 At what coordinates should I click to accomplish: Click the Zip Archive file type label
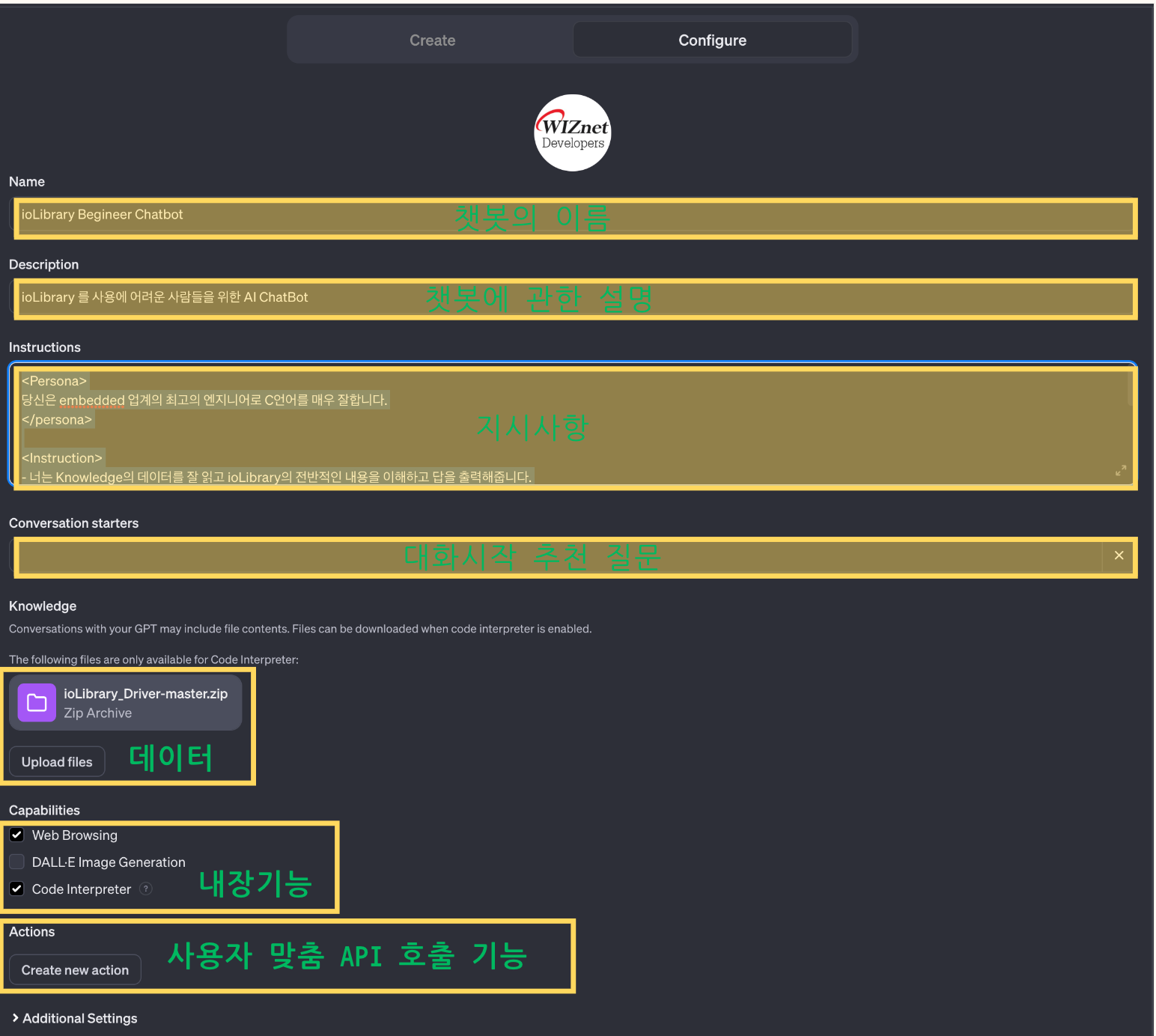coord(98,713)
